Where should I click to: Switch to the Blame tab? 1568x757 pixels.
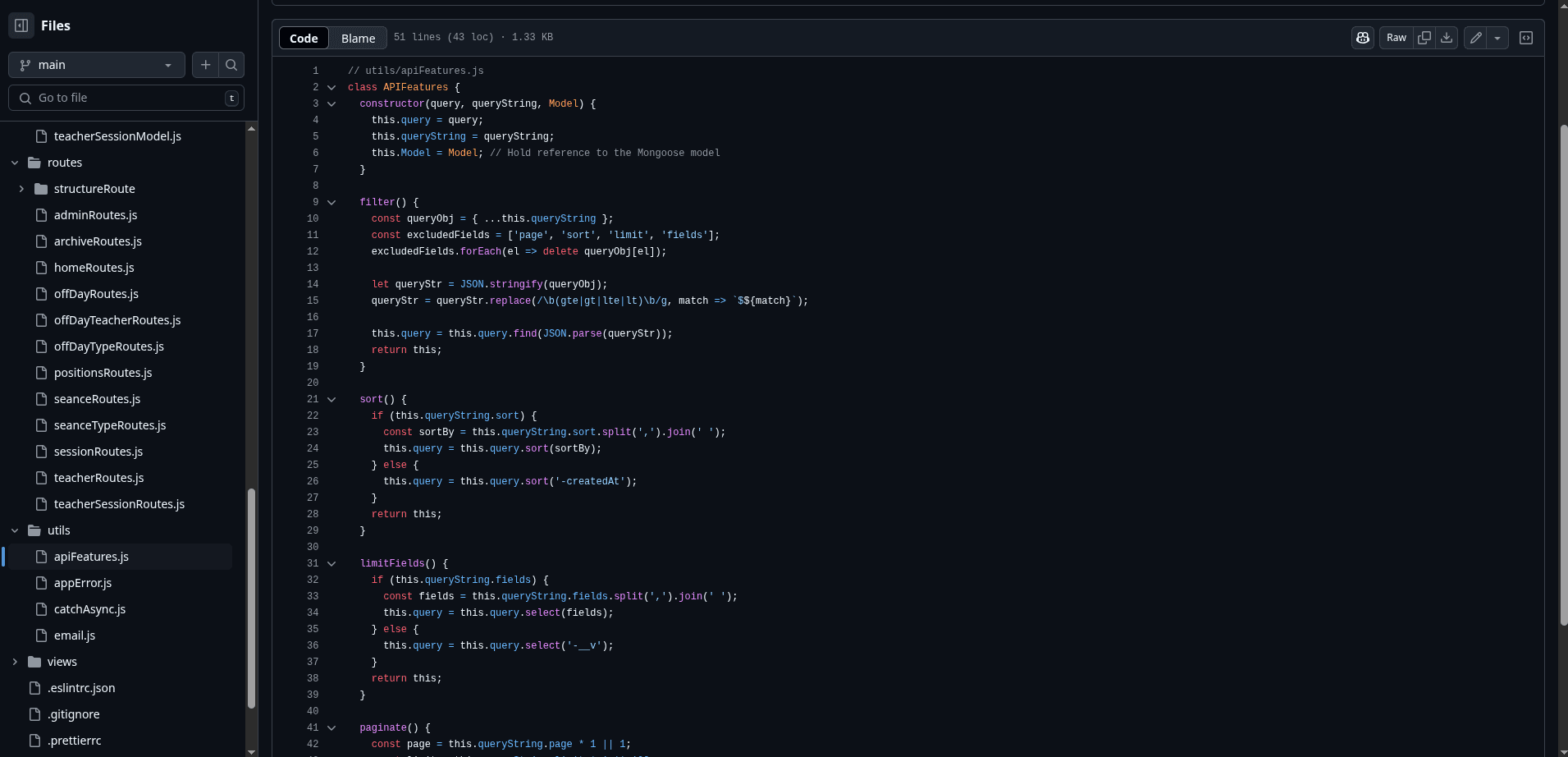point(359,38)
